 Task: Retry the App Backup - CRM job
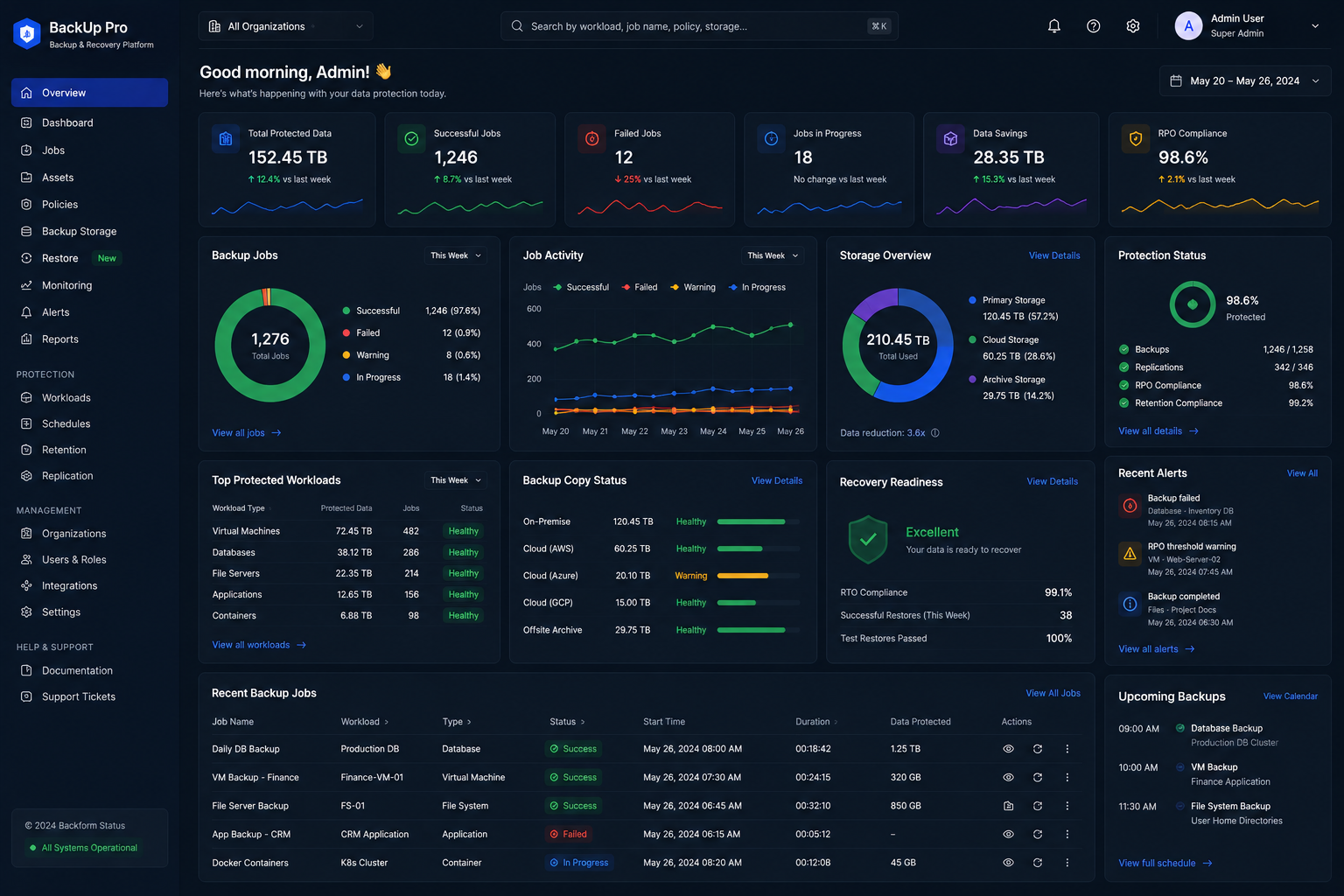1037,835
